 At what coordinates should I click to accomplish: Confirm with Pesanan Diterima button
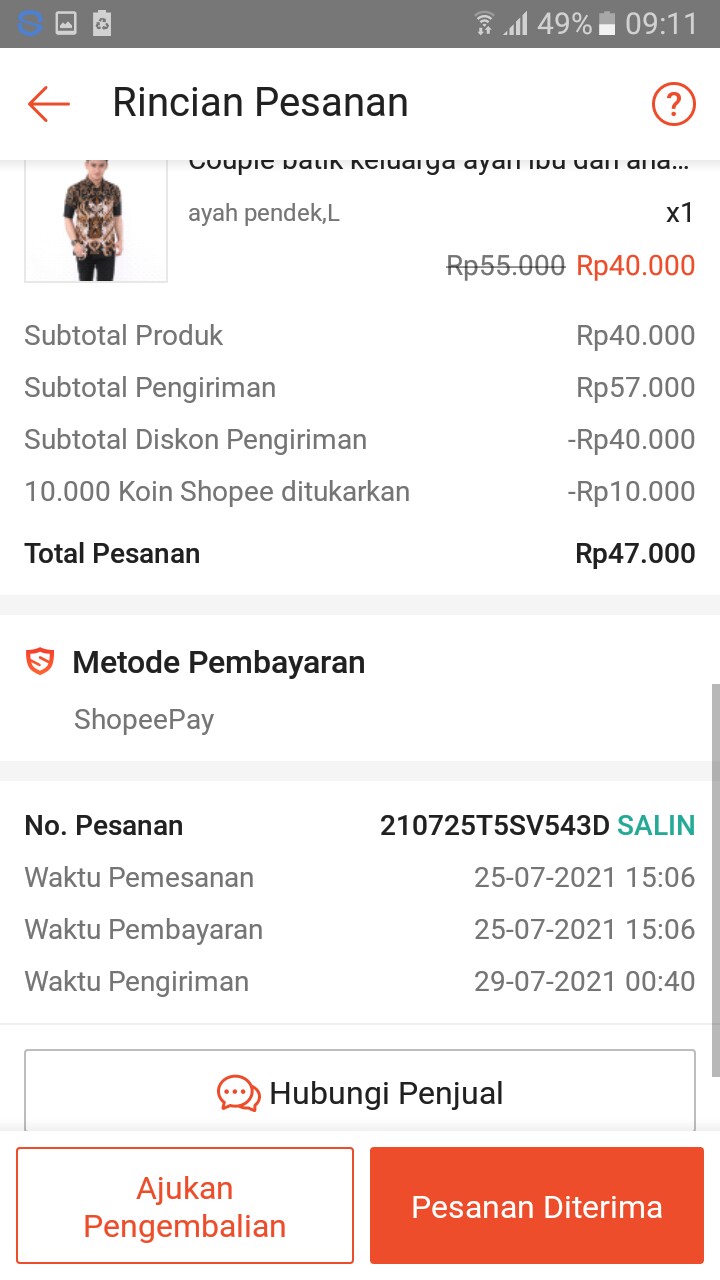pos(537,1206)
